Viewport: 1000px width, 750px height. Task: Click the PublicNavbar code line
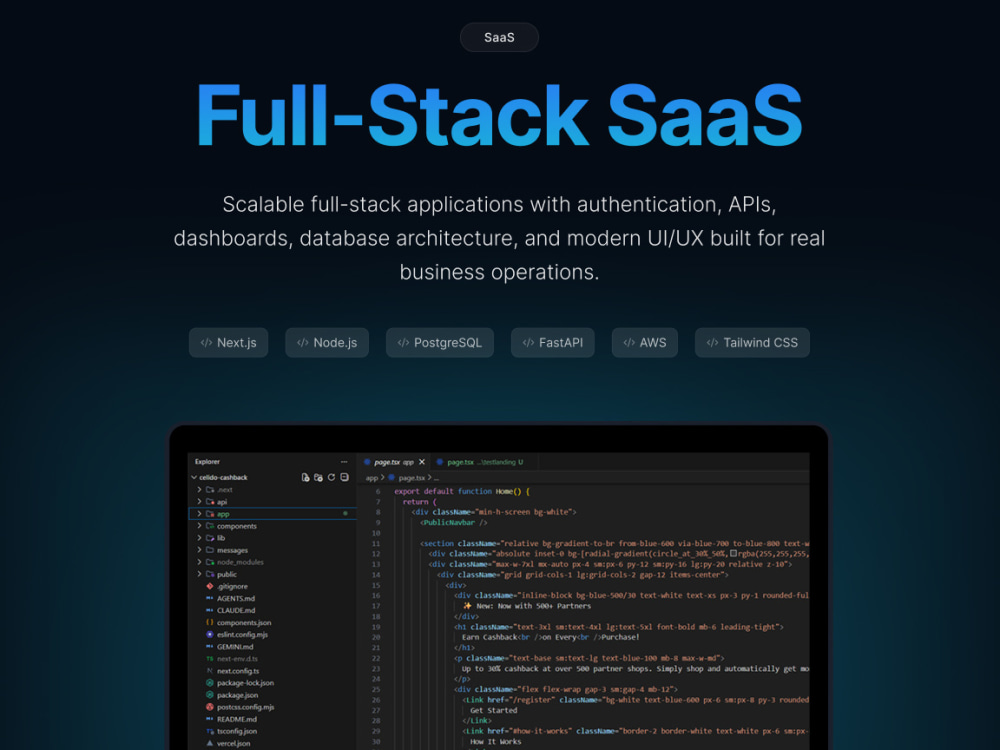pos(453,522)
